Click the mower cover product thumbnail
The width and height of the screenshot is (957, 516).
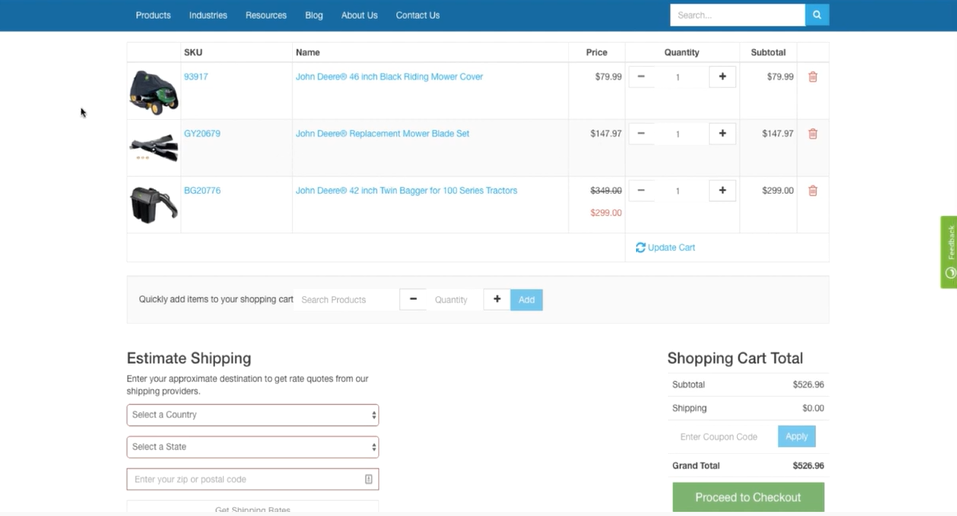[x=154, y=92]
